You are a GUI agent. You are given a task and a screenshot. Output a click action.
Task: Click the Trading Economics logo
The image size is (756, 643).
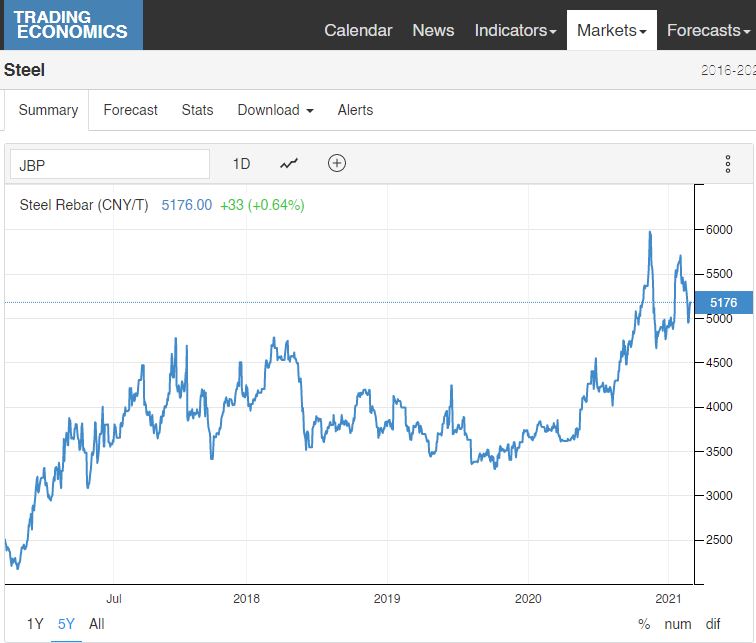pos(72,25)
